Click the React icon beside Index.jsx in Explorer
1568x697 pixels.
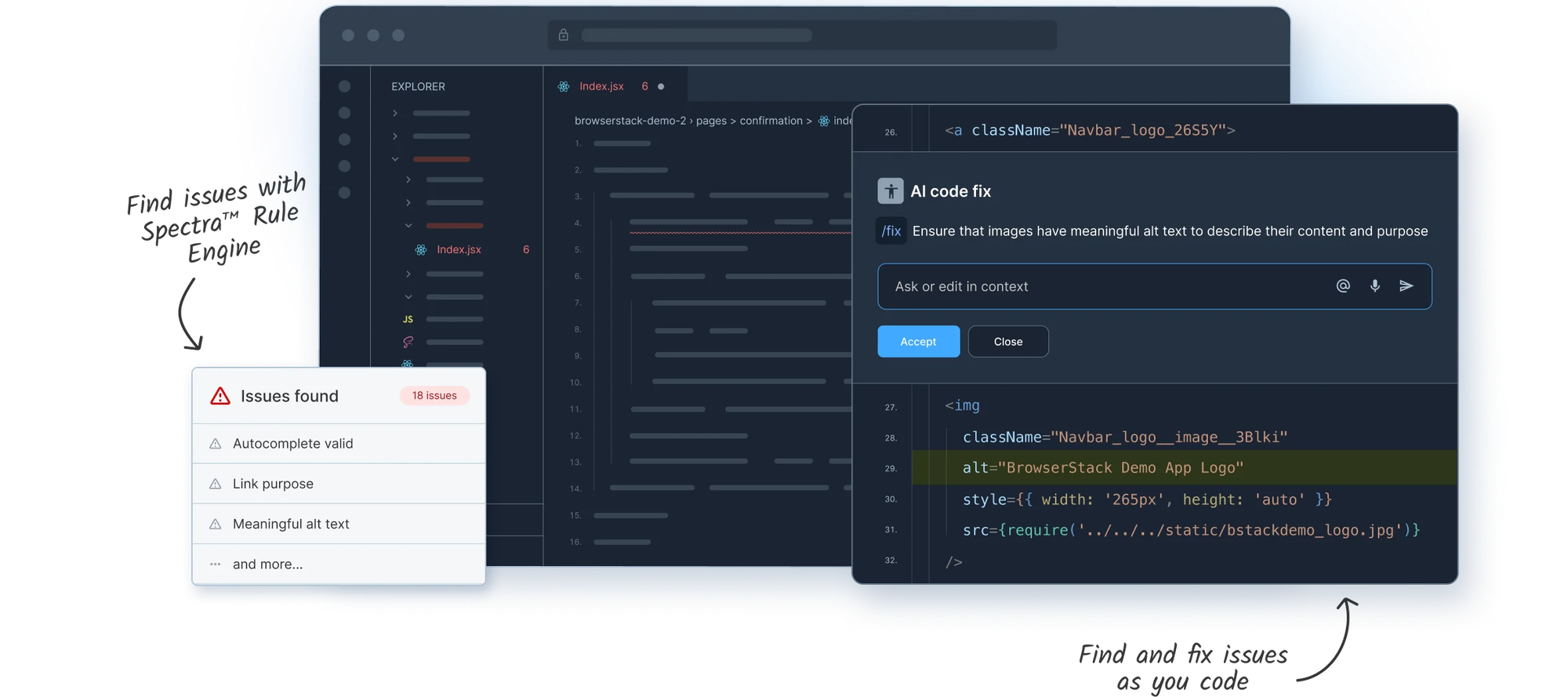point(421,249)
